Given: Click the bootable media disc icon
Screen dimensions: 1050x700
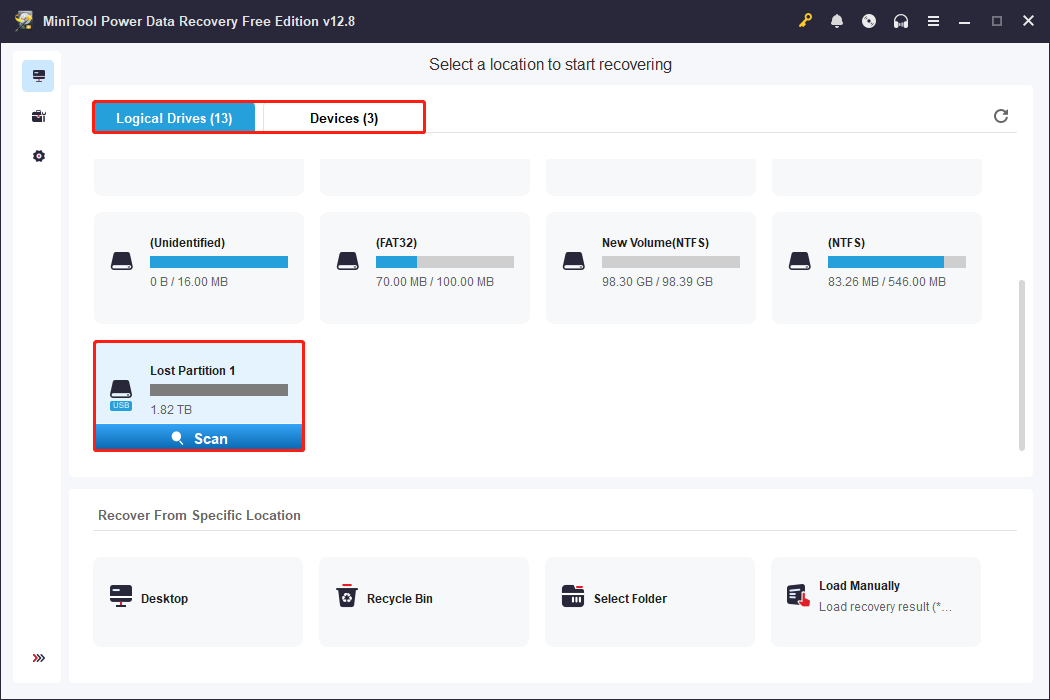Looking at the screenshot, I should coord(869,21).
